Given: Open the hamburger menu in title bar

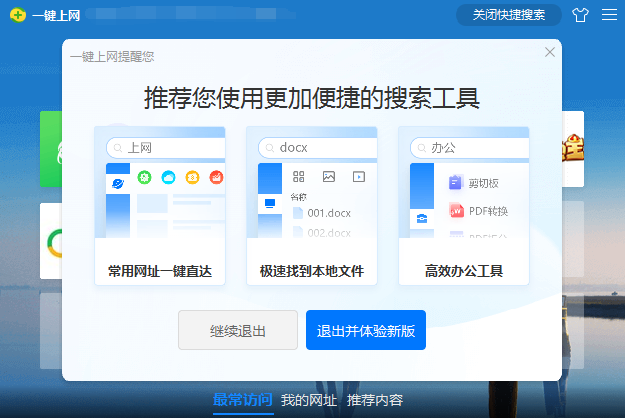Looking at the screenshot, I should click(x=609, y=15).
